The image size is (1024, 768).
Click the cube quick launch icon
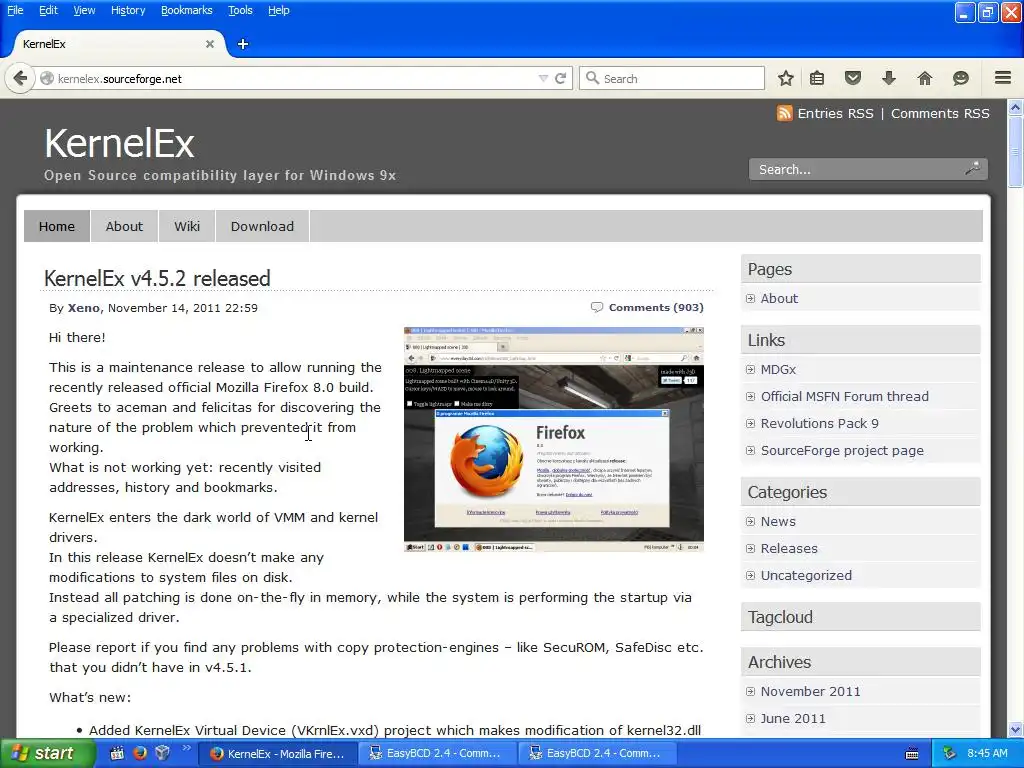pyautogui.click(x=162, y=753)
